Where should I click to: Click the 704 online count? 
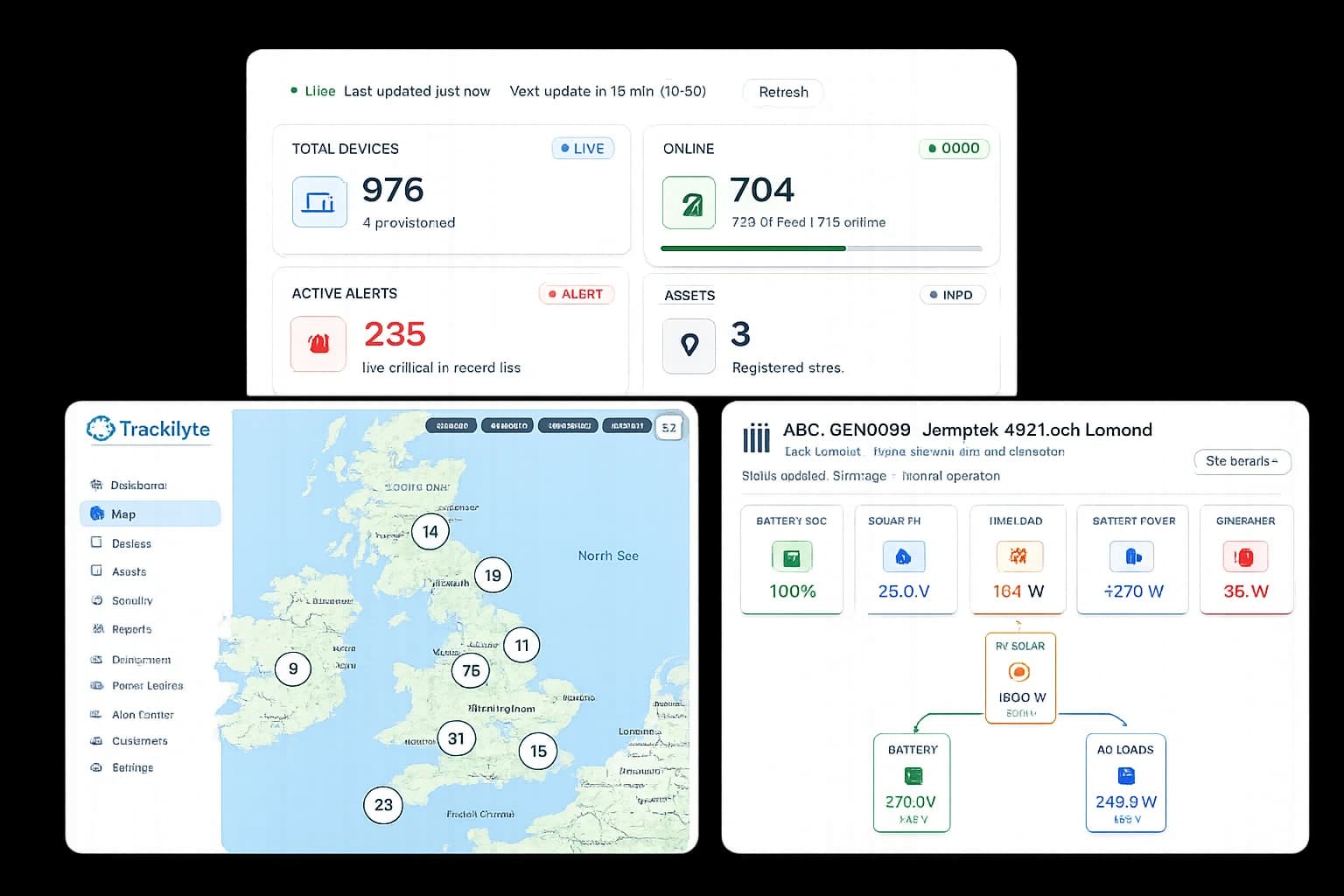click(762, 190)
